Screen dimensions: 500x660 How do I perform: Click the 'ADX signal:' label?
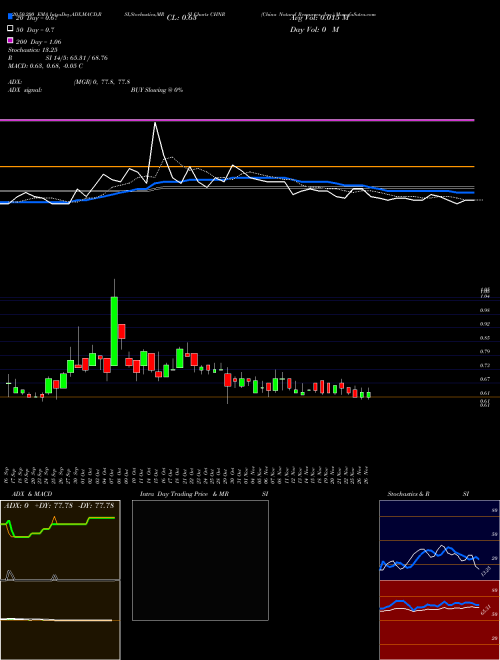(25, 90)
